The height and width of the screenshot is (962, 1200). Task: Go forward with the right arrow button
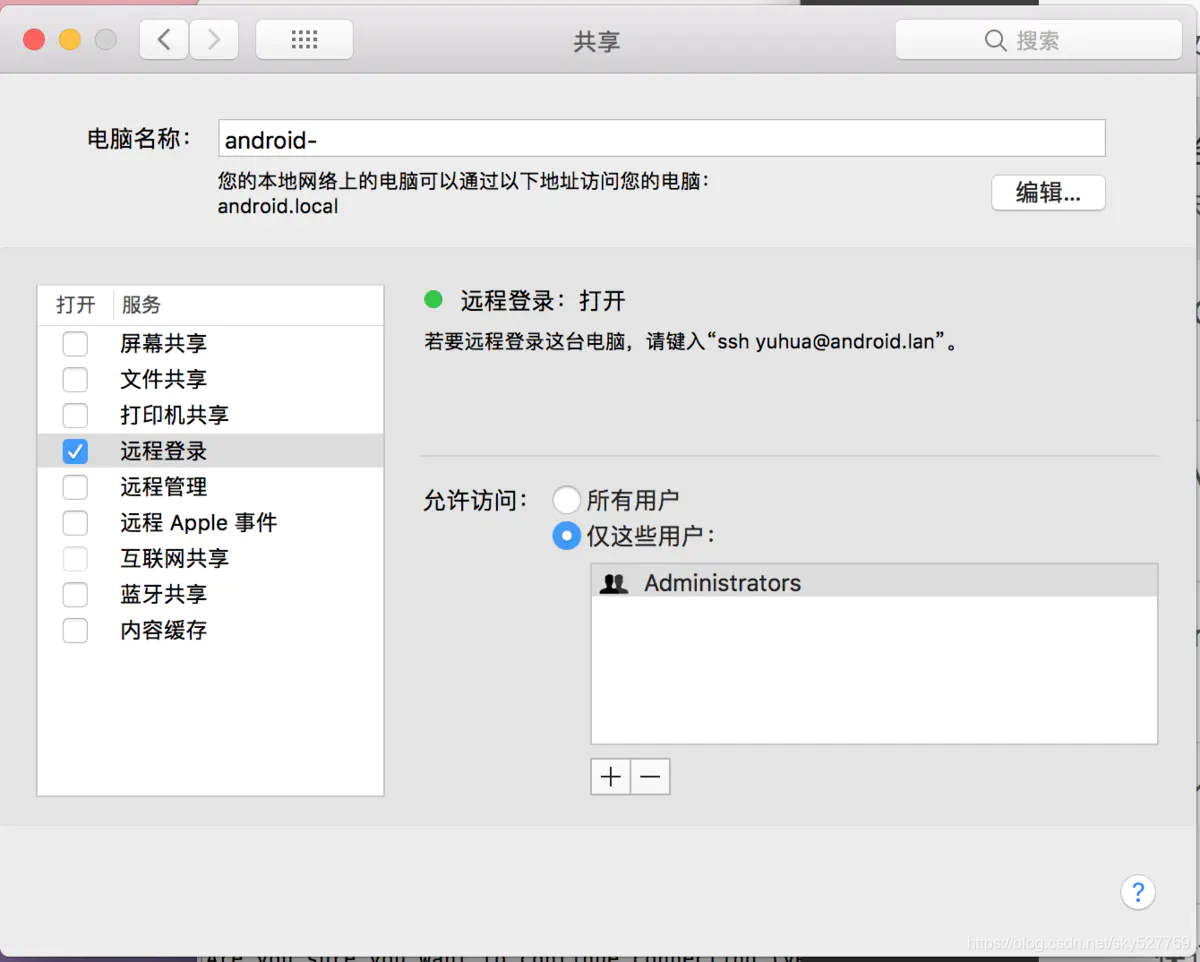click(214, 40)
